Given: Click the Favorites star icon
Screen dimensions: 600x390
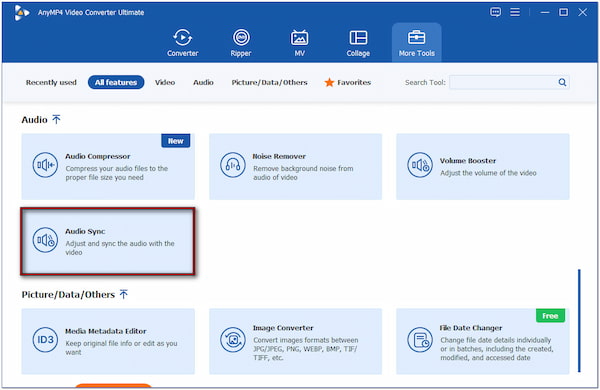Looking at the screenshot, I should pos(329,82).
